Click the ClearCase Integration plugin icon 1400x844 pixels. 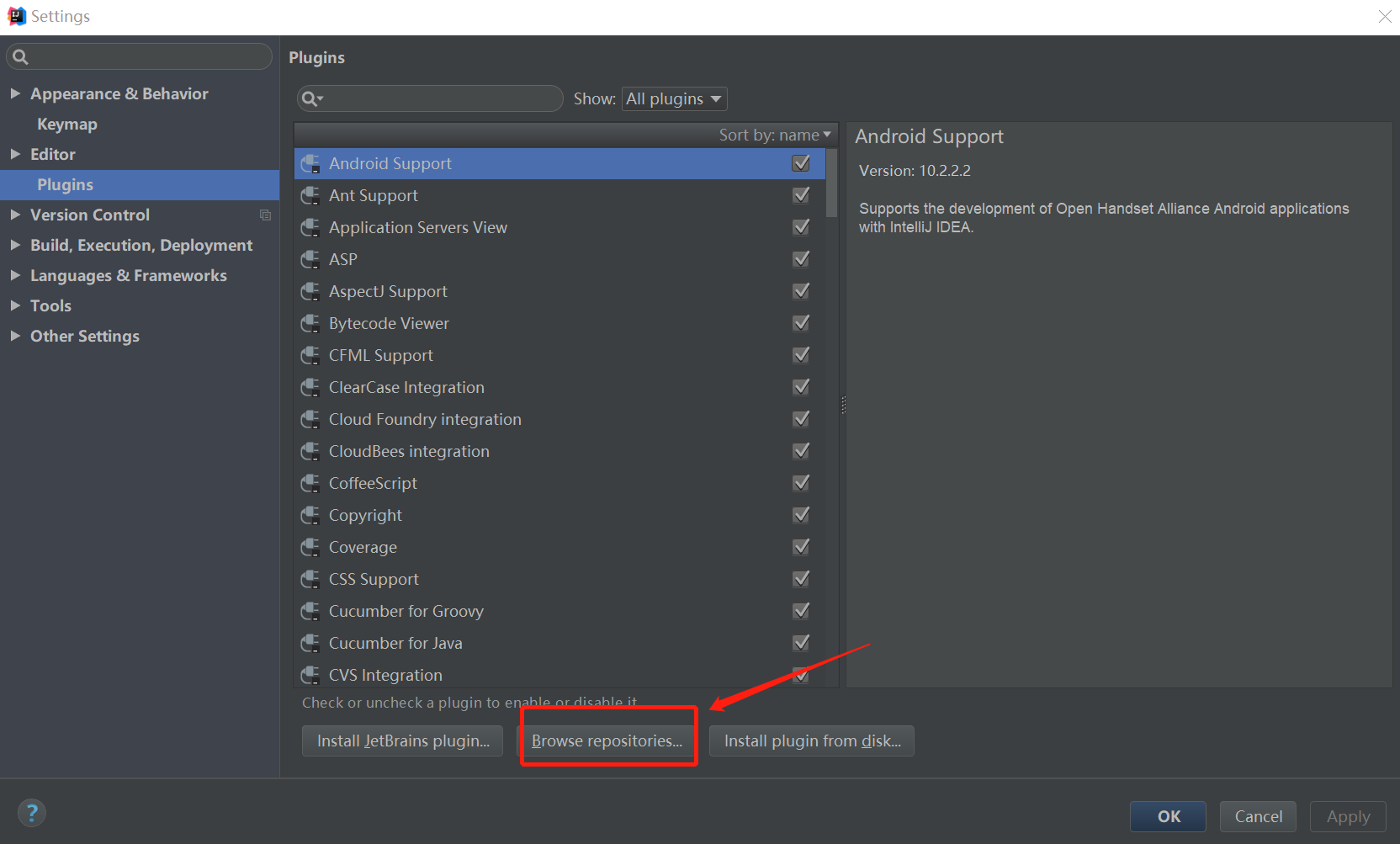tap(310, 387)
